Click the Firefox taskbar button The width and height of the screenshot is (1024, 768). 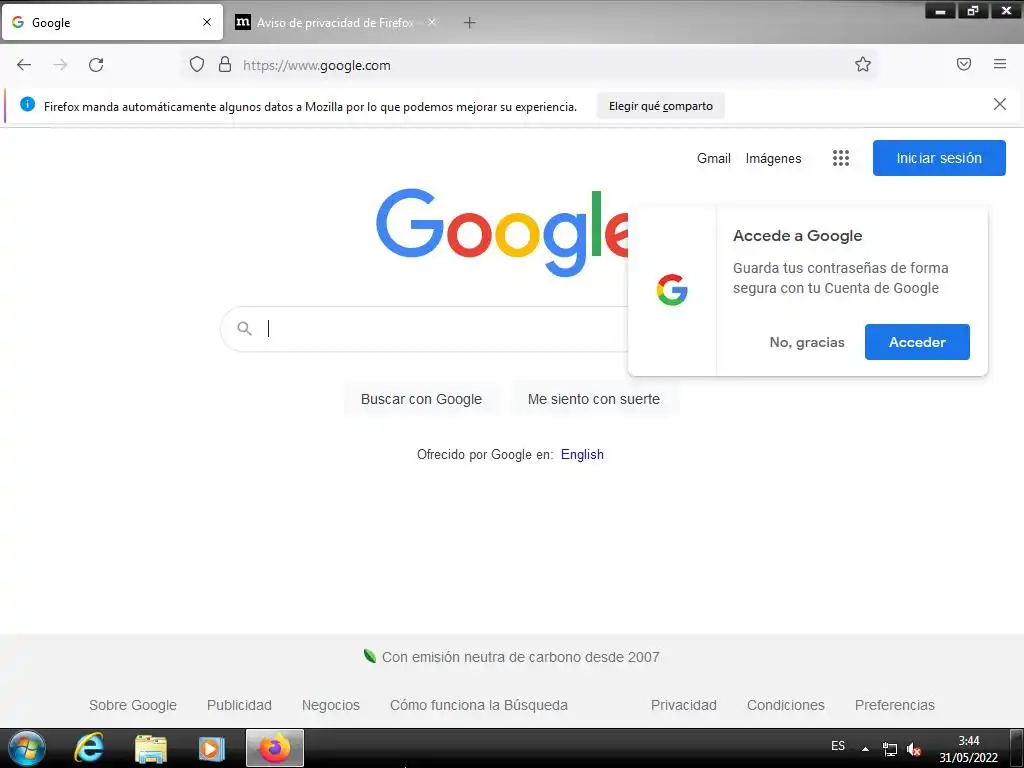275,748
